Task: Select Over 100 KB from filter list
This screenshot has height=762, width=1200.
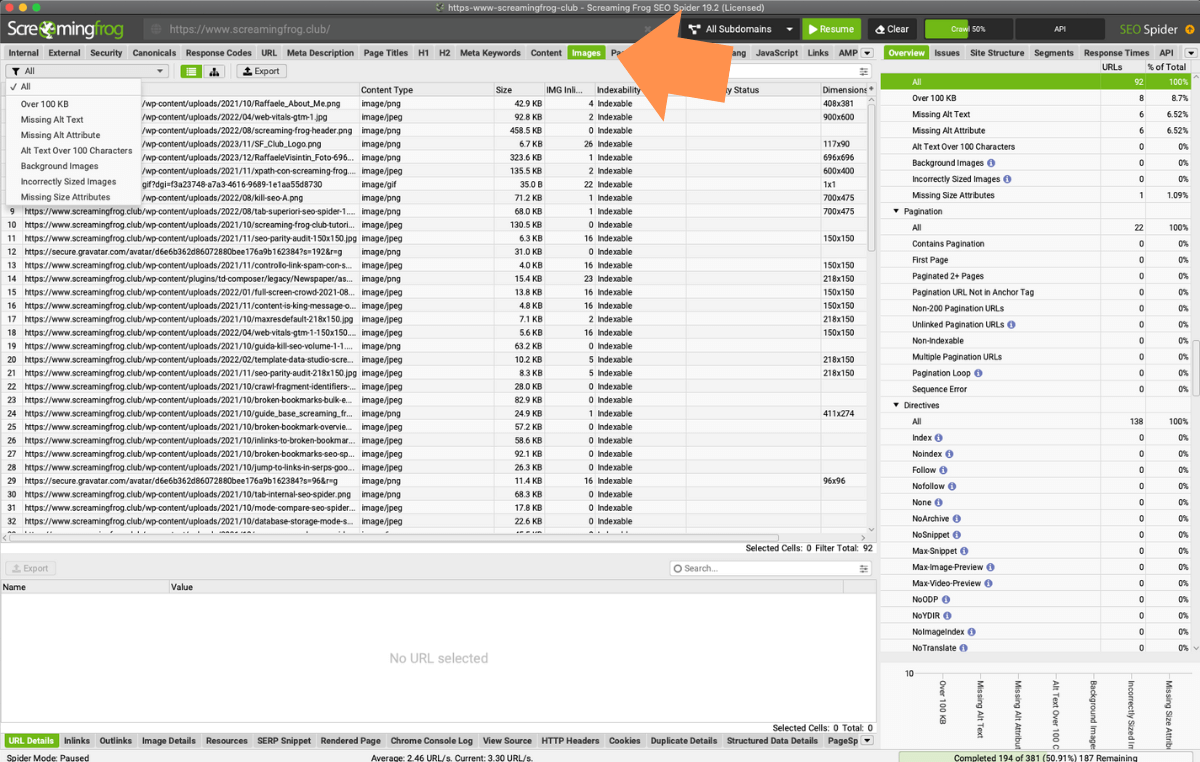Action: (44, 104)
